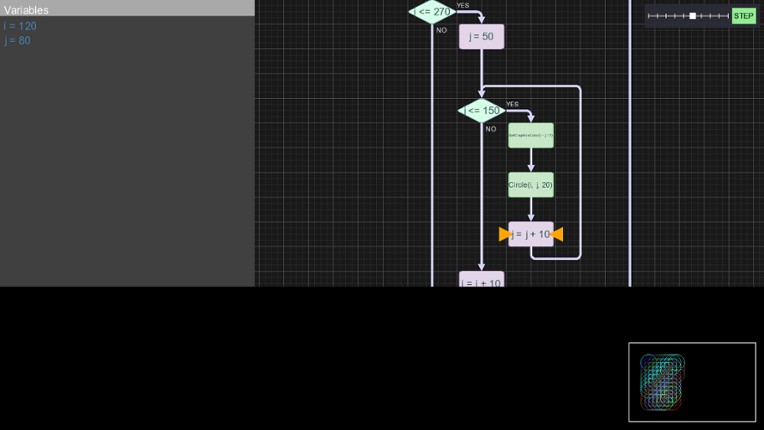Screen dimensions: 764x430
Task: Click the Variables panel header
Action: tap(127, 9)
